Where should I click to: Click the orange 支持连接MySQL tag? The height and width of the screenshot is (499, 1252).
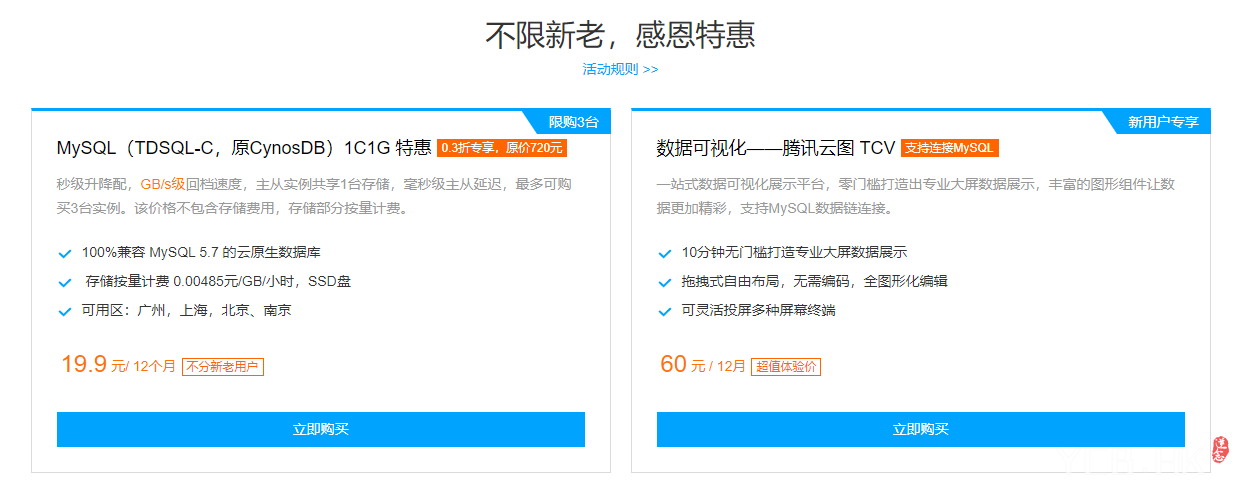coord(950,148)
